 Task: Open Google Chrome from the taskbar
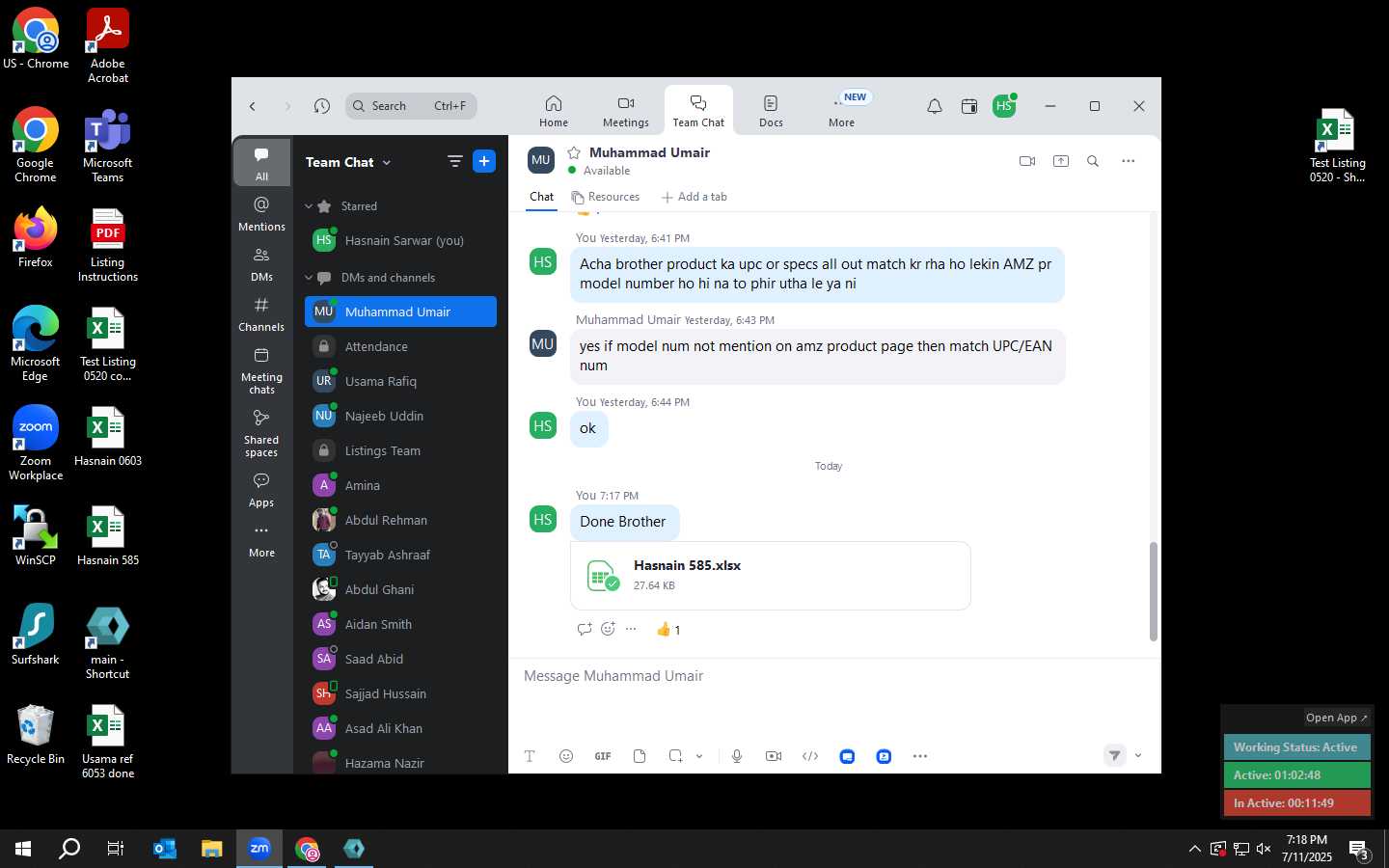[x=307, y=849]
